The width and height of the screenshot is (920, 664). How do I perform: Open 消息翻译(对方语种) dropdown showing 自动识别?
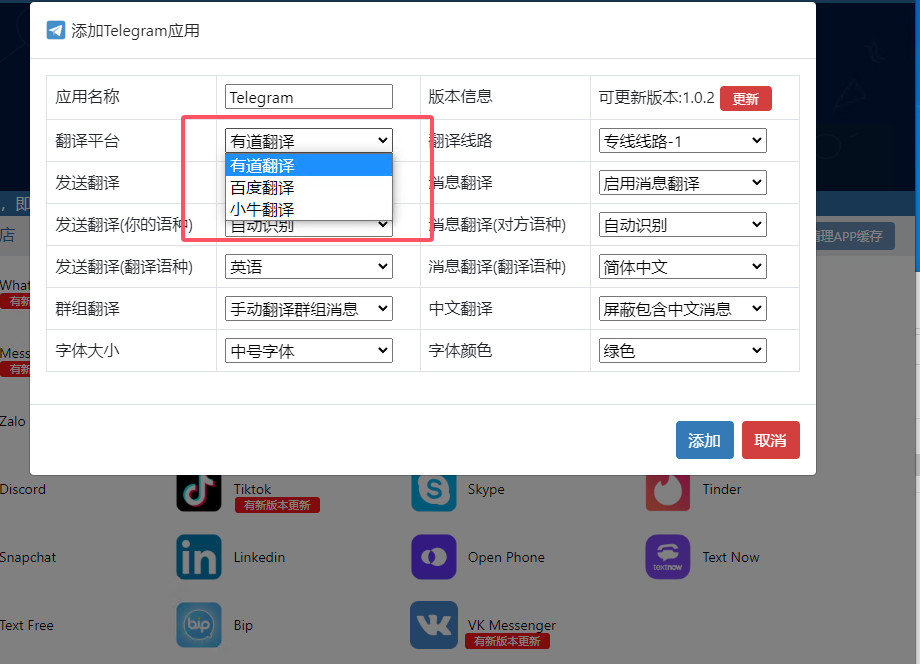click(682, 225)
